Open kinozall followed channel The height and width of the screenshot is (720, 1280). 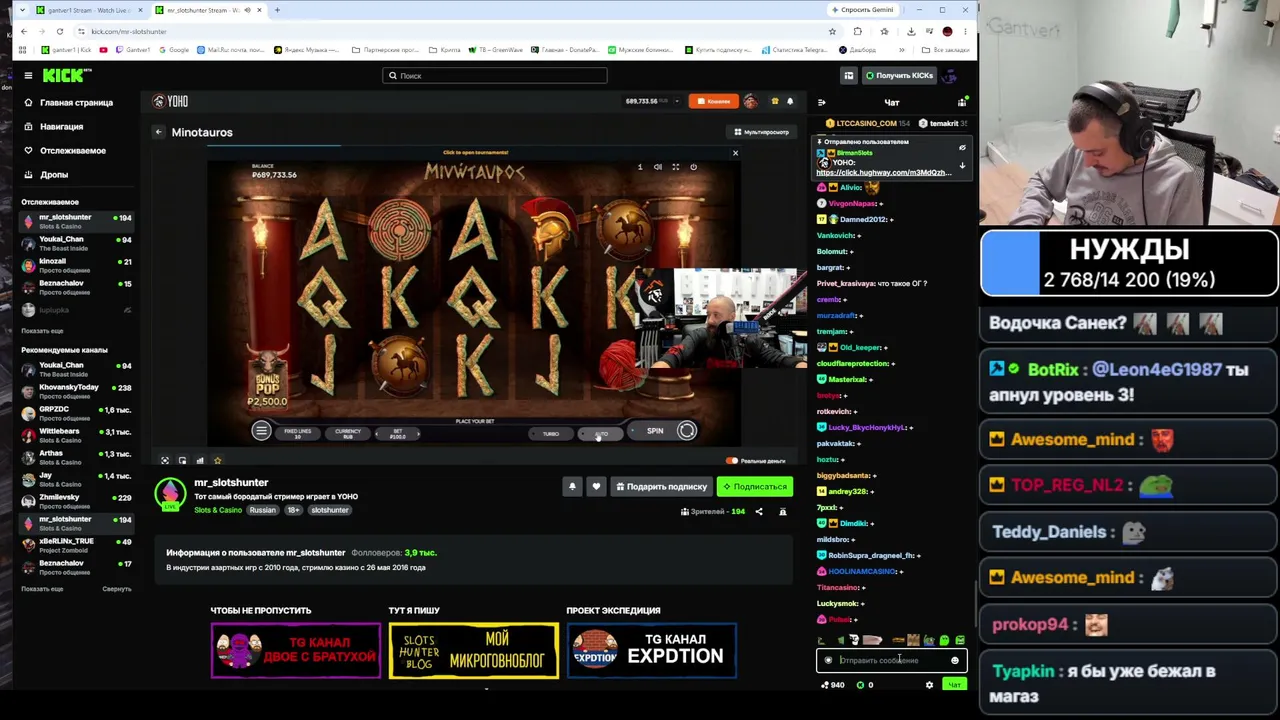[76, 265]
